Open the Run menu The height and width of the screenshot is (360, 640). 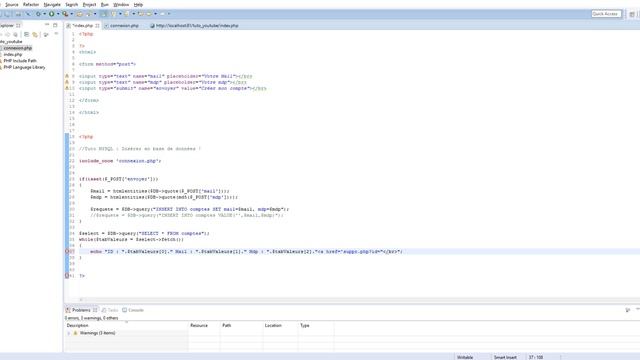(104, 4)
